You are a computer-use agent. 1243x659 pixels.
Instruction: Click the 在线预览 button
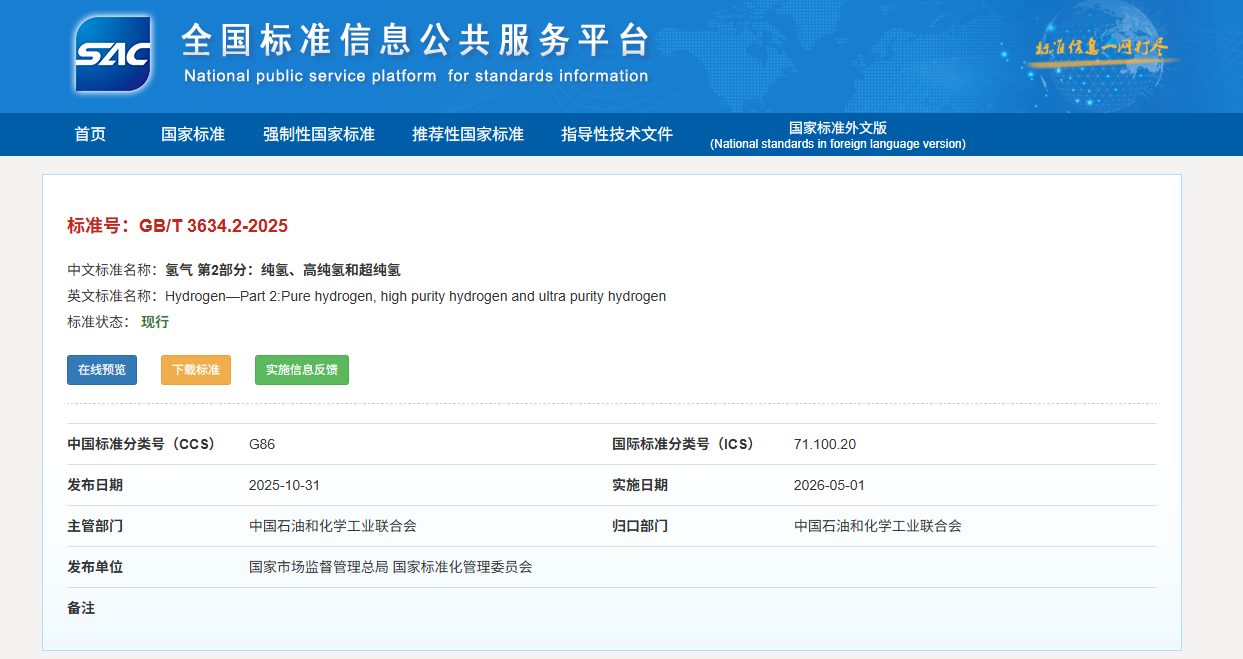click(102, 370)
